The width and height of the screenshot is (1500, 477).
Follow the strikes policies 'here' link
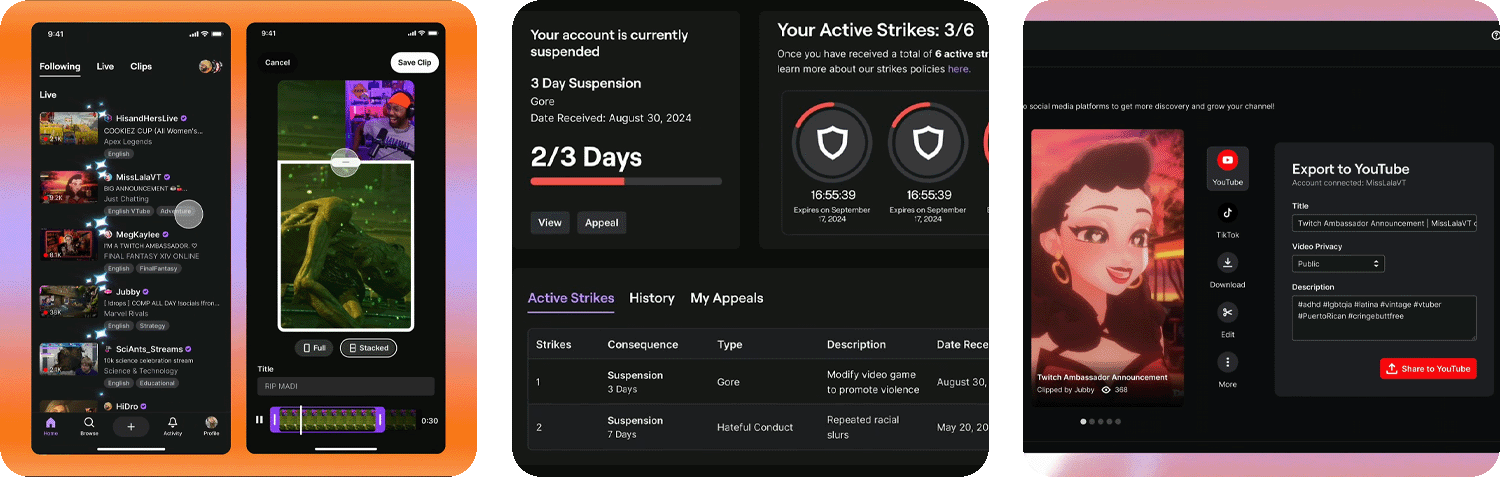point(958,69)
